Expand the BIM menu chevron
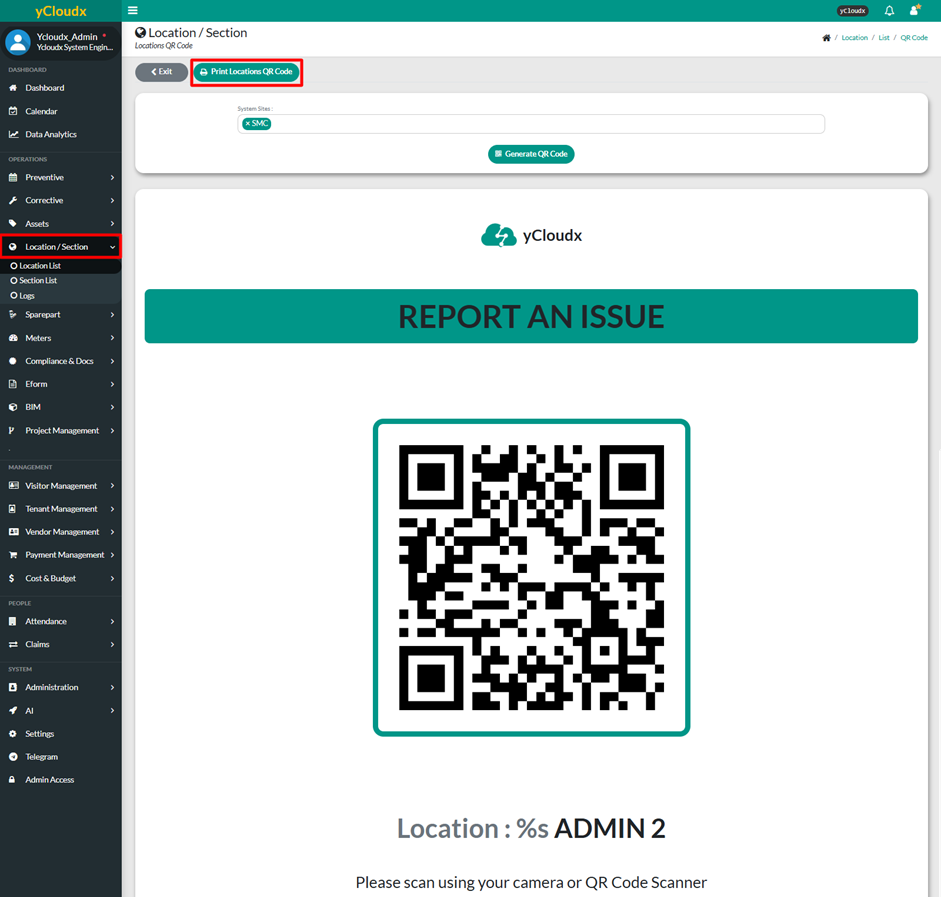Screen dimensions: 941x897 coord(112,407)
